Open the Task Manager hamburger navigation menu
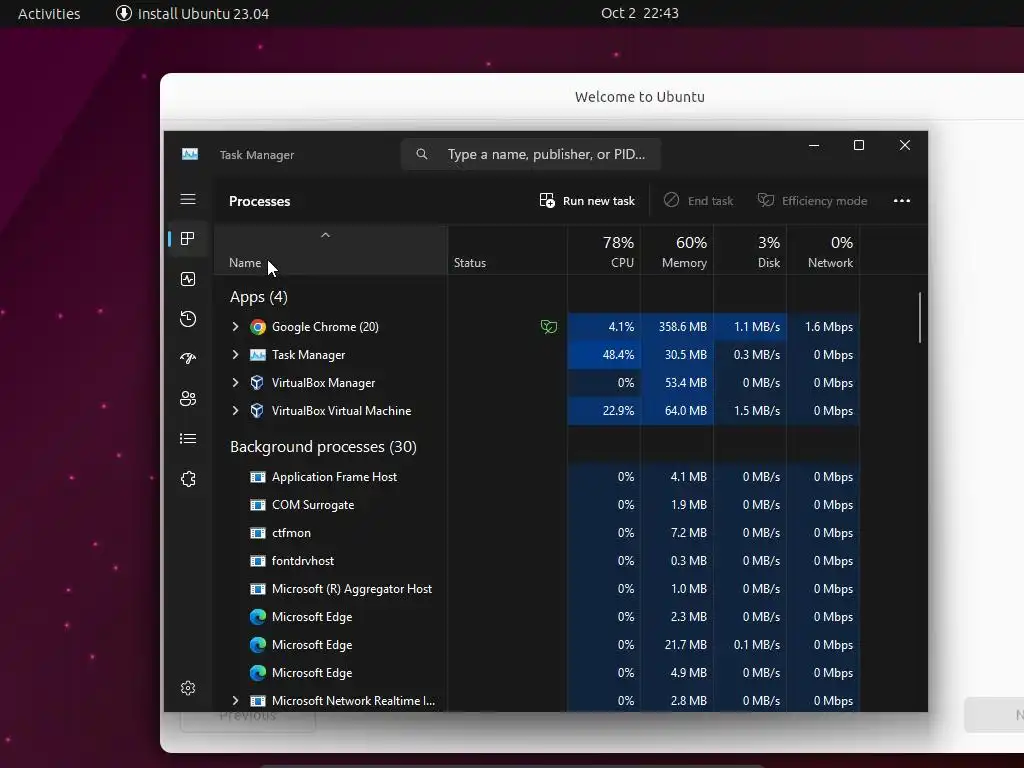Image resolution: width=1024 pixels, height=768 pixels. (x=188, y=199)
